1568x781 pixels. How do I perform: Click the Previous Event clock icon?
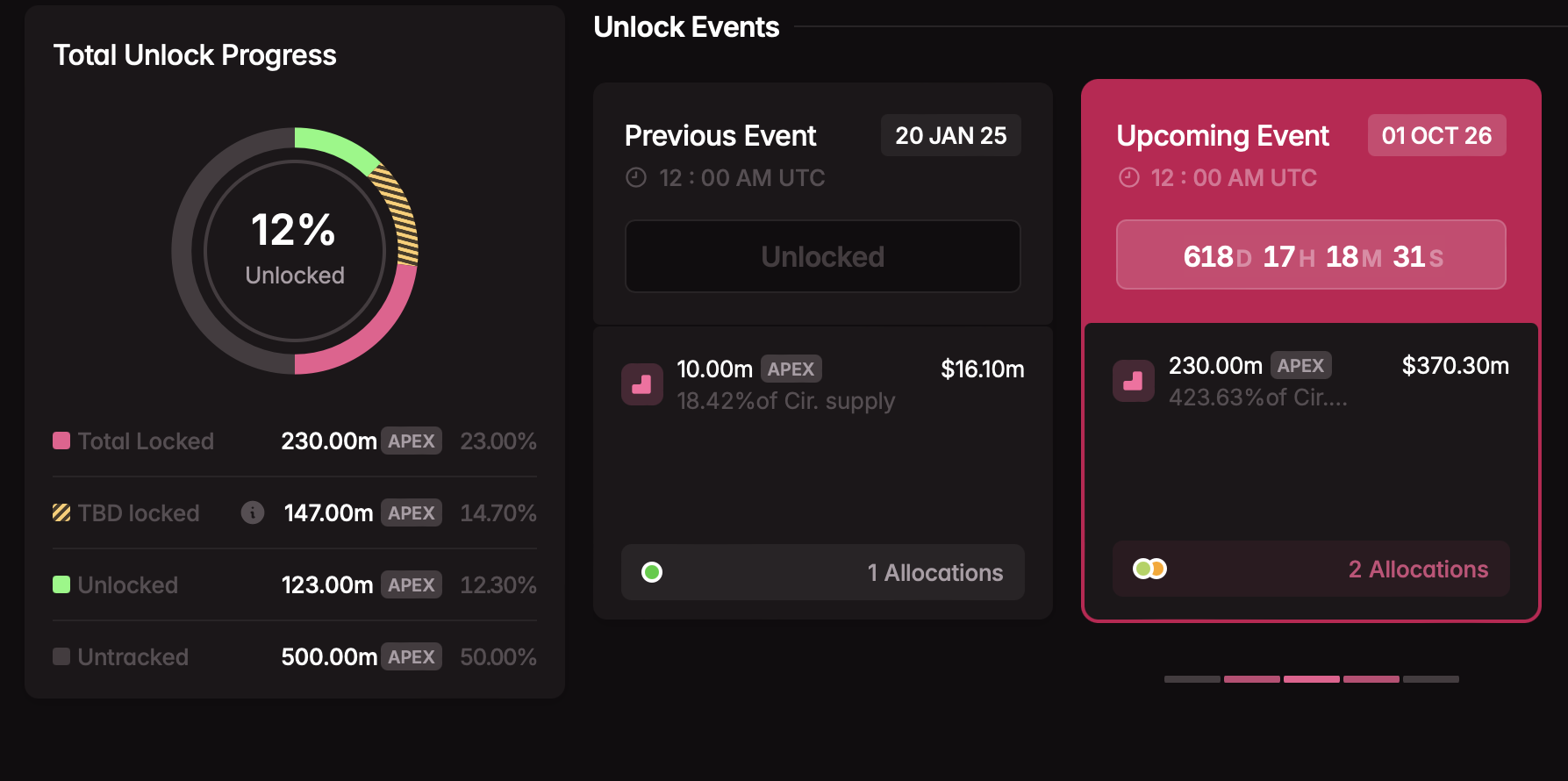click(x=636, y=178)
